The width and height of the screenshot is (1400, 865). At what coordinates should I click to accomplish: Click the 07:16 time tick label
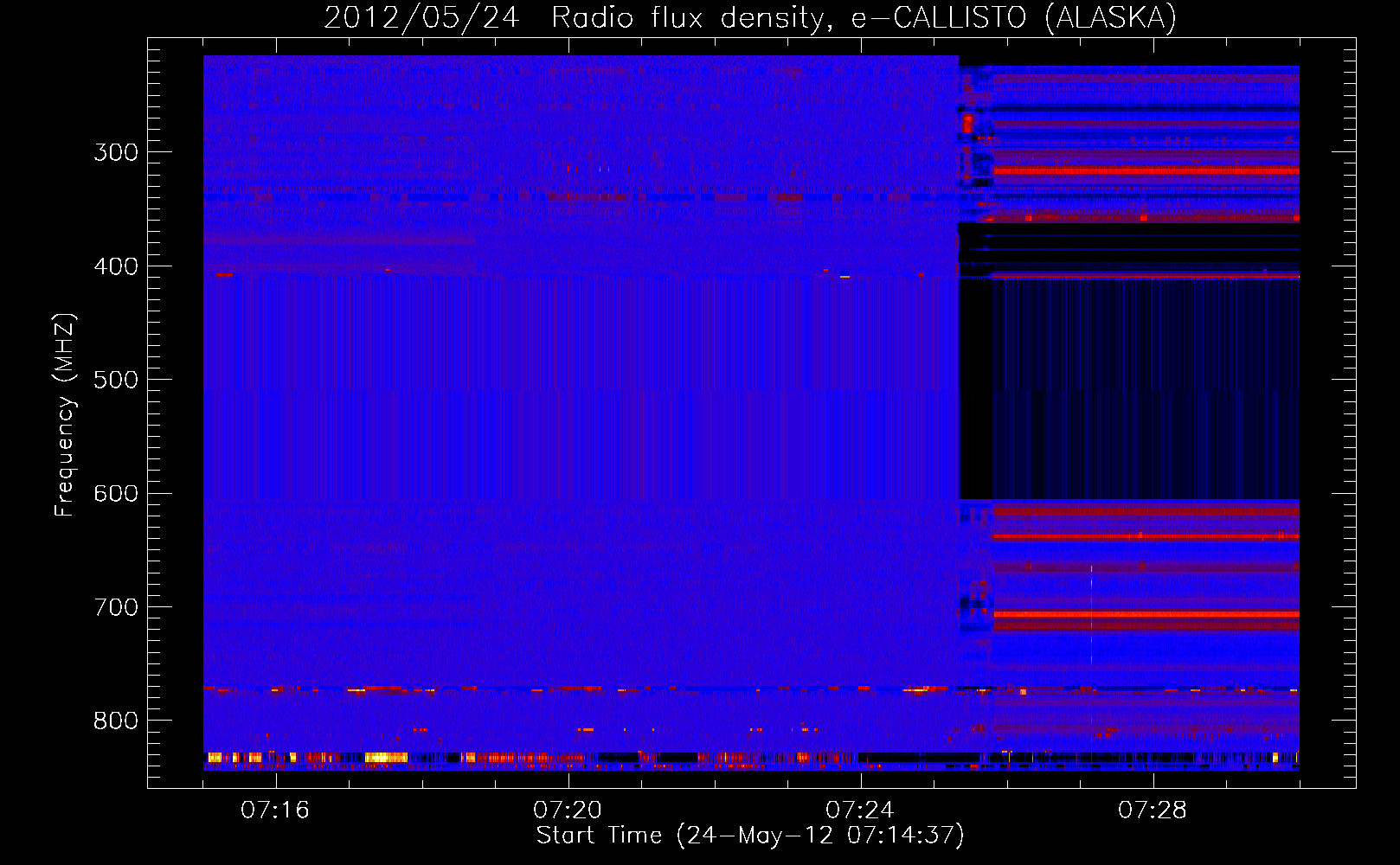click(x=275, y=810)
